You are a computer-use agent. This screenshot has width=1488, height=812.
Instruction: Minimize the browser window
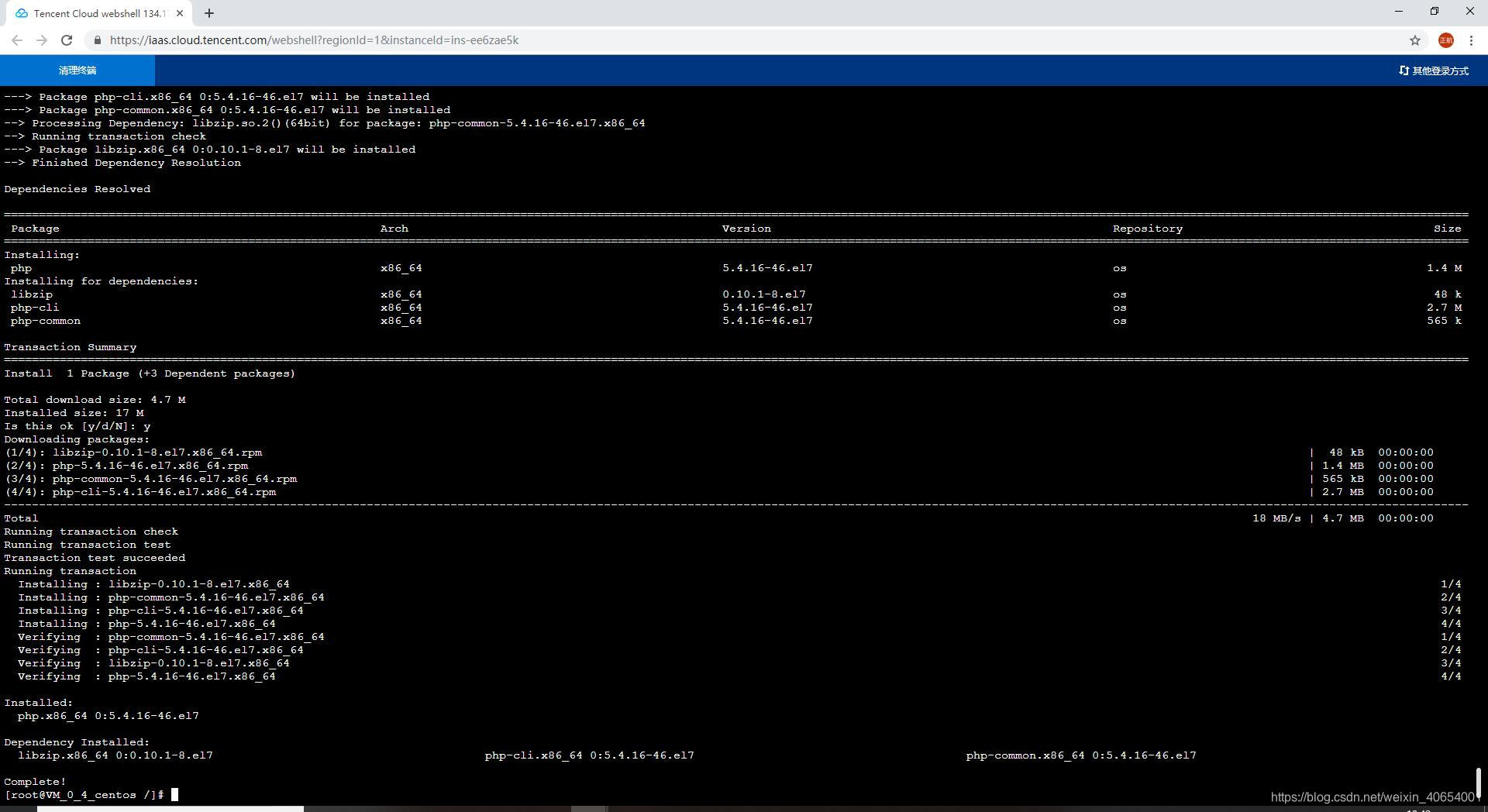tap(1399, 12)
